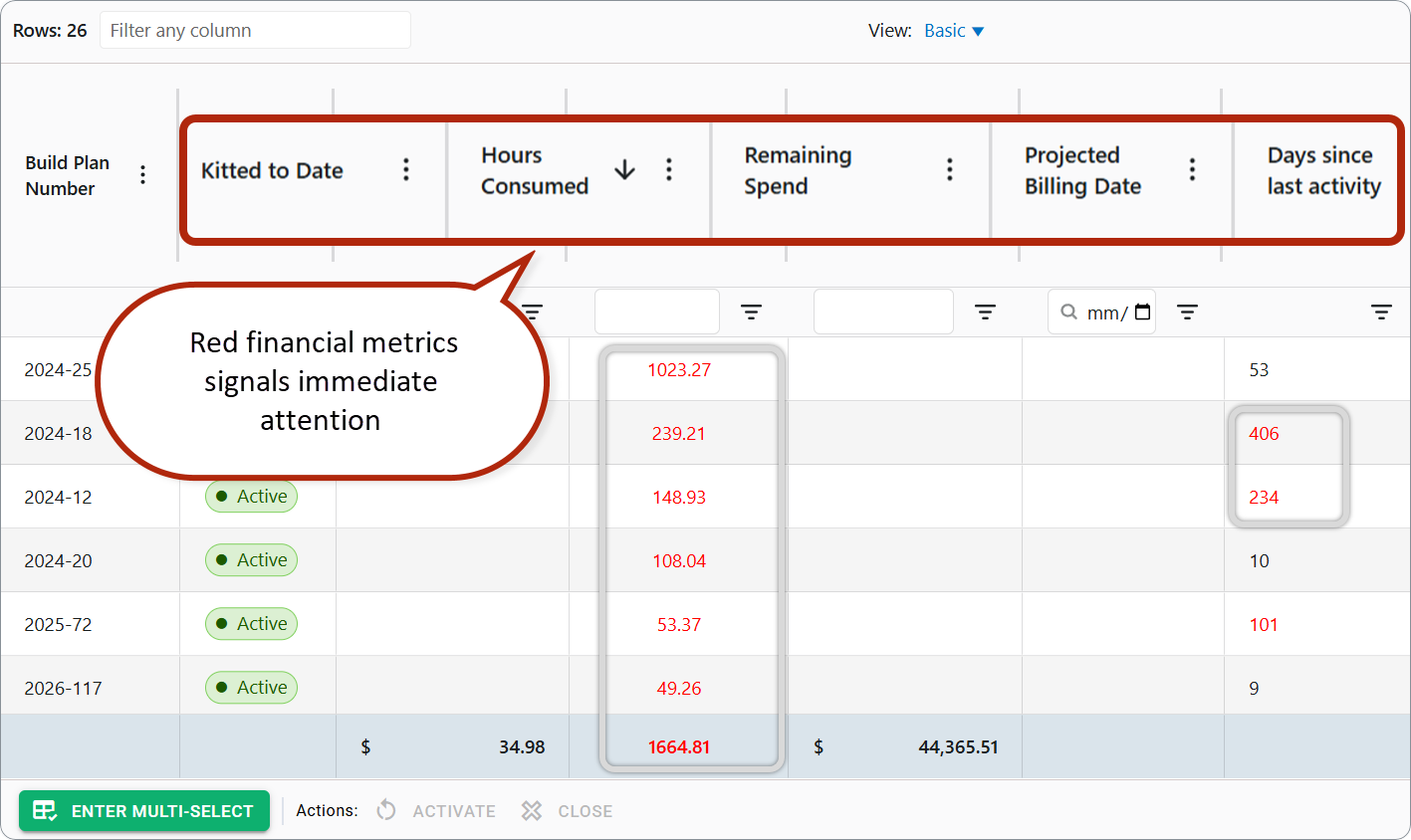Open Kitted to Date column options menu
Viewport: 1411px width, 840px height.
(406, 170)
